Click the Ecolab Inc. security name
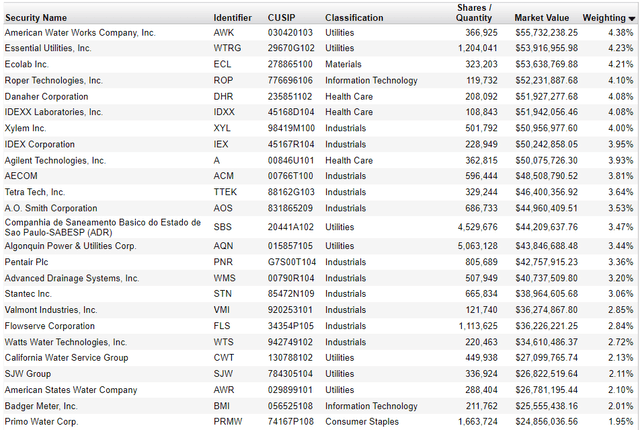The image size is (640, 430). [x=27, y=64]
